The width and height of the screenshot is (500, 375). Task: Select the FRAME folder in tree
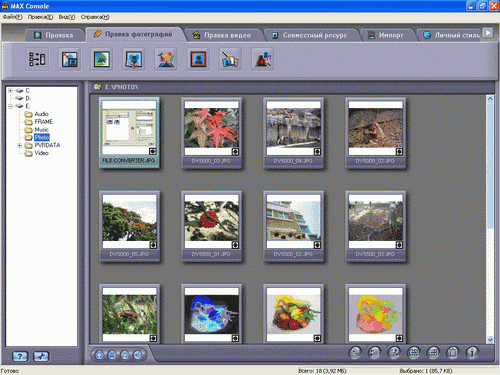44,122
